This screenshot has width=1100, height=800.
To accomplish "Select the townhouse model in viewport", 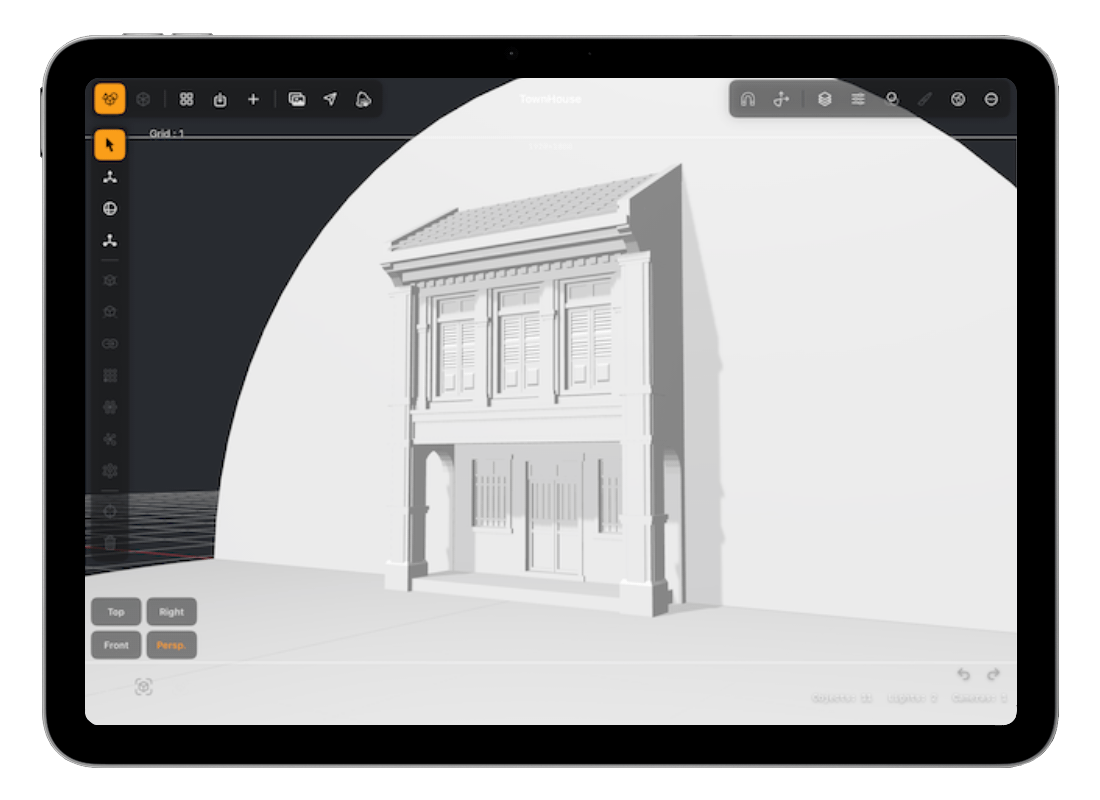I will tap(533, 393).
